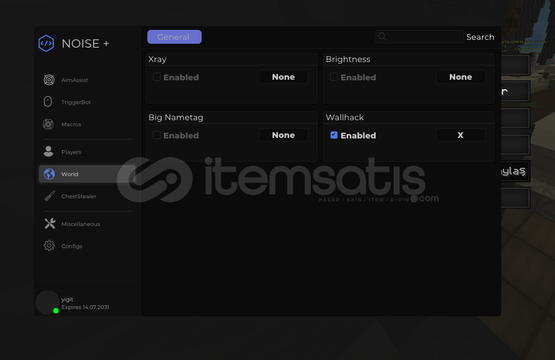Viewport: 555px width, 360px height.
Task: Switch to the General tab
Action: (174, 37)
